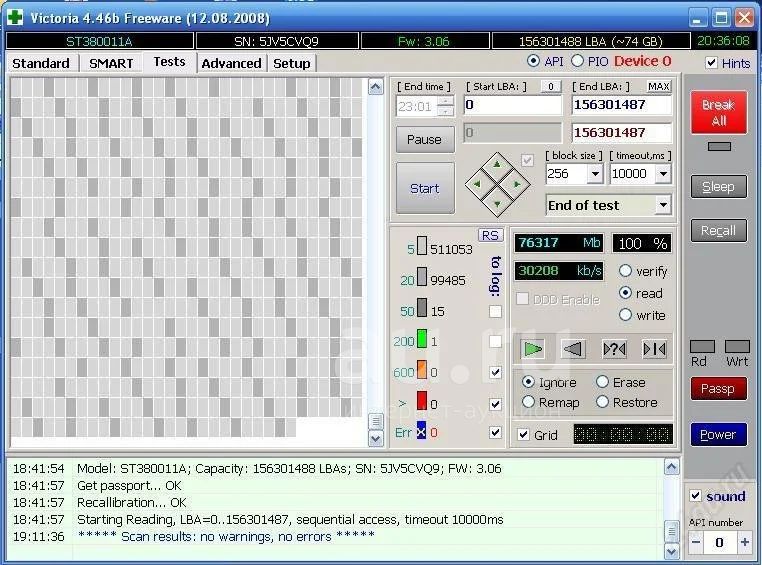
Task: Select the random access scan icon
Action: tap(614, 349)
